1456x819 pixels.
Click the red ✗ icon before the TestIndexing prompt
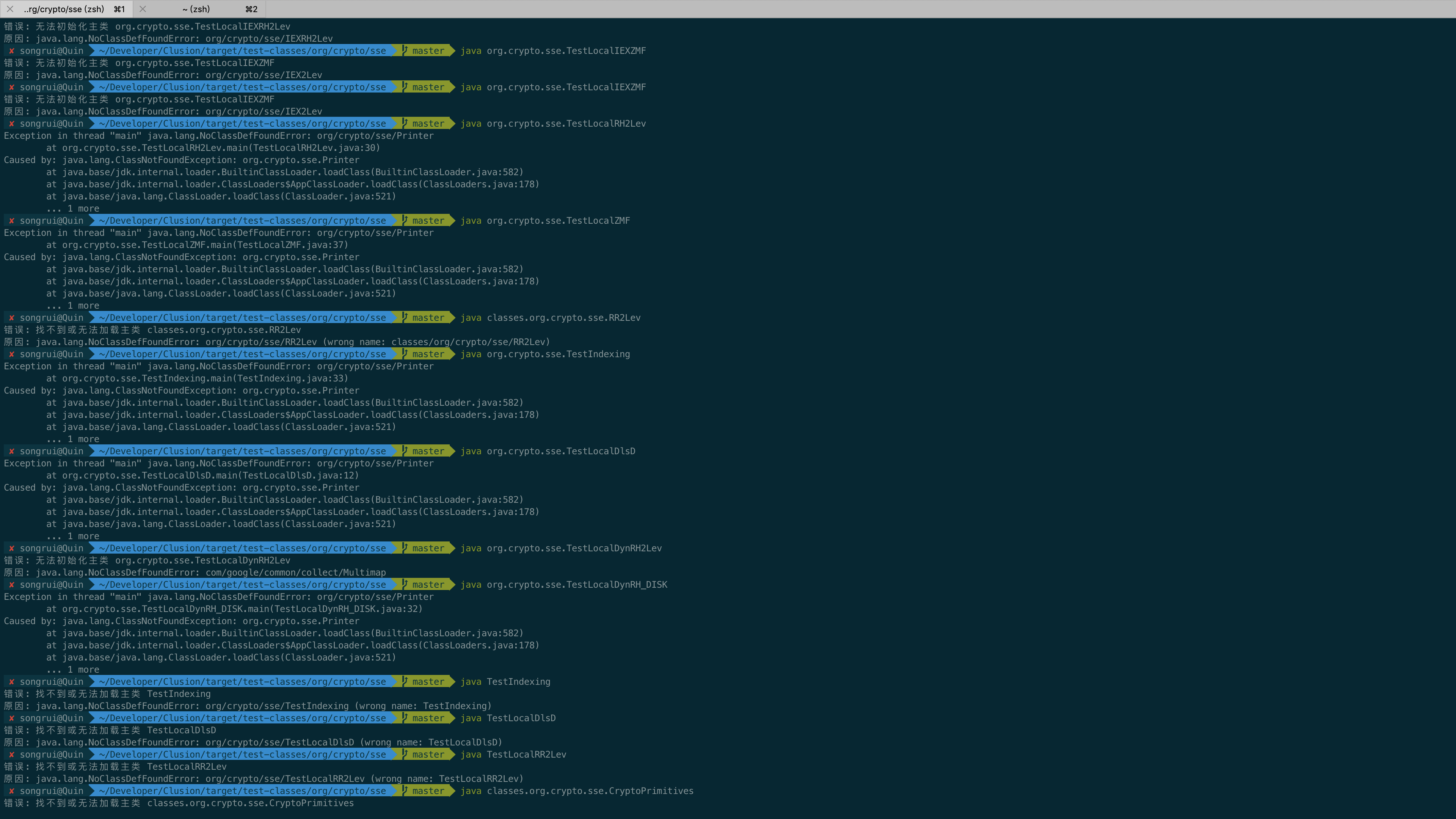pos(11,354)
